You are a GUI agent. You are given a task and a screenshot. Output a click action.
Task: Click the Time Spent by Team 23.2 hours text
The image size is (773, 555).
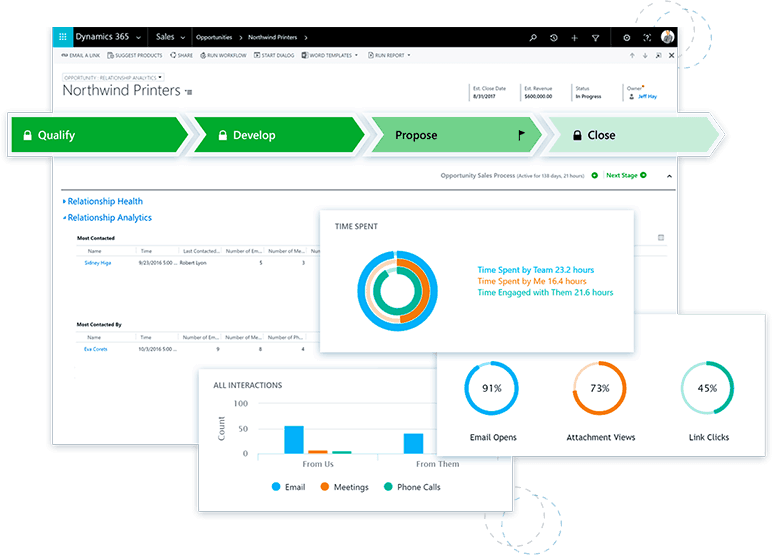[535, 270]
